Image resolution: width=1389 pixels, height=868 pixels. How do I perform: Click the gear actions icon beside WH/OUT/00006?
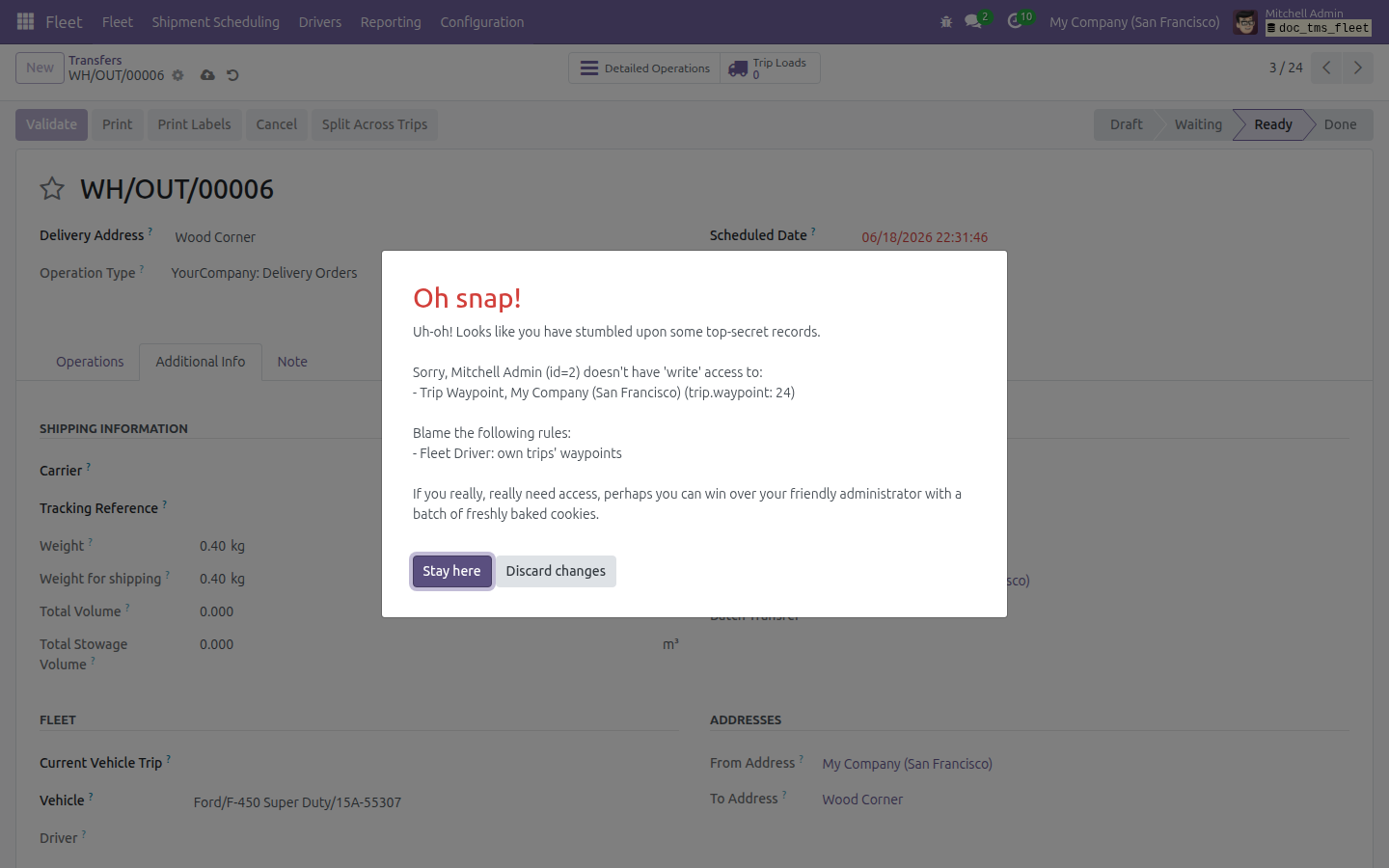(177, 75)
